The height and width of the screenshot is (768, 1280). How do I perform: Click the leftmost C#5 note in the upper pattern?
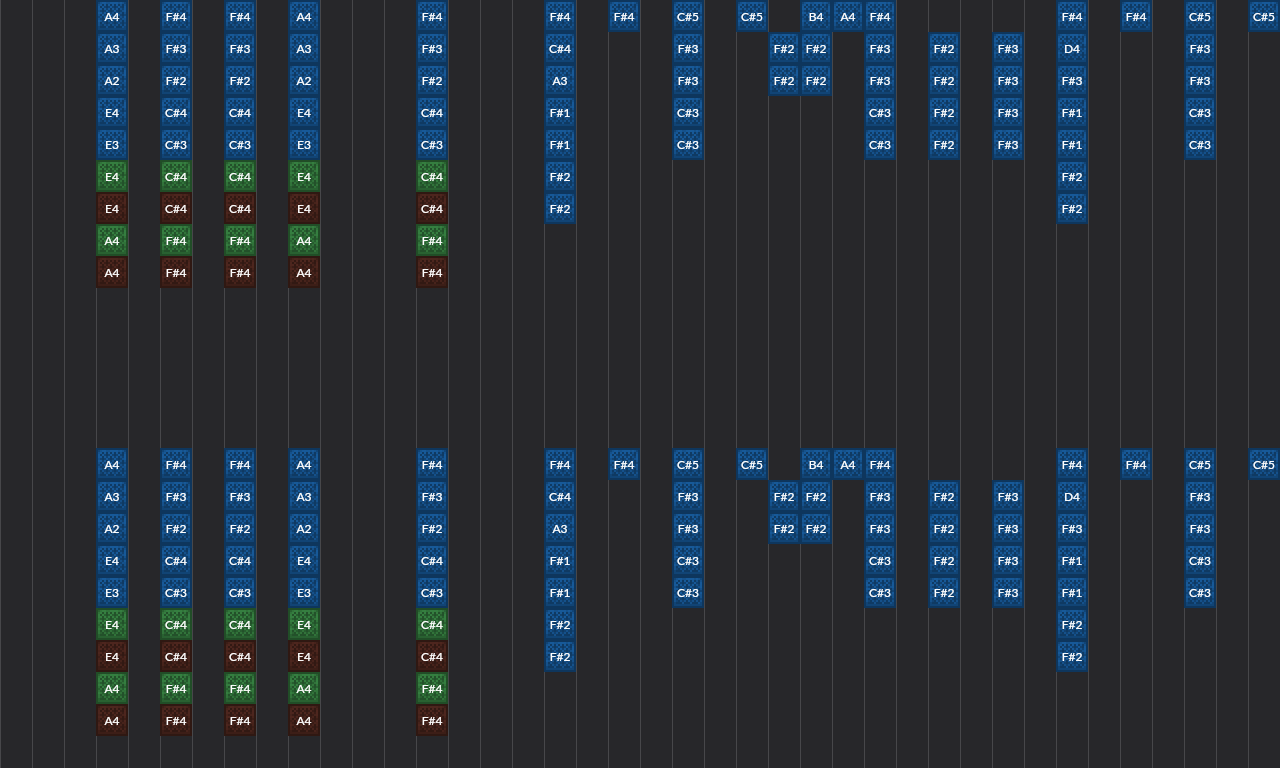(688, 17)
